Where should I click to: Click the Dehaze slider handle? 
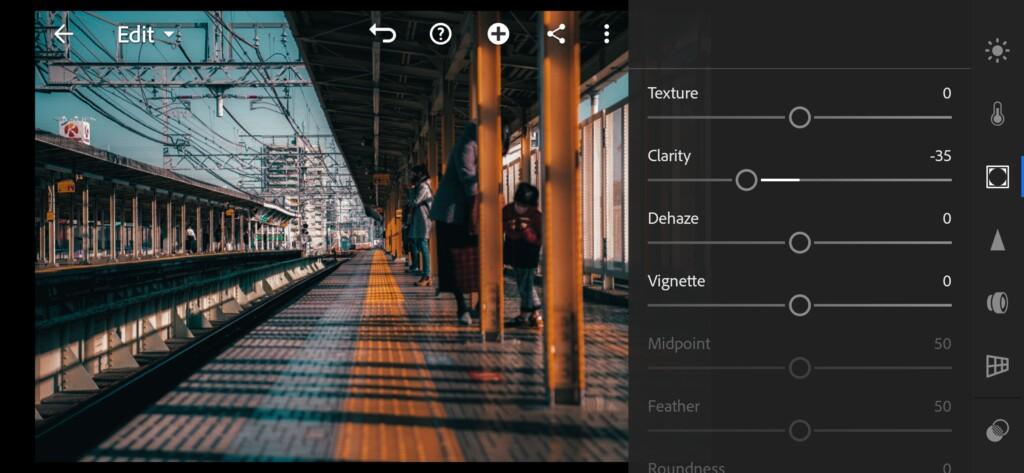click(x=799, y=242)
